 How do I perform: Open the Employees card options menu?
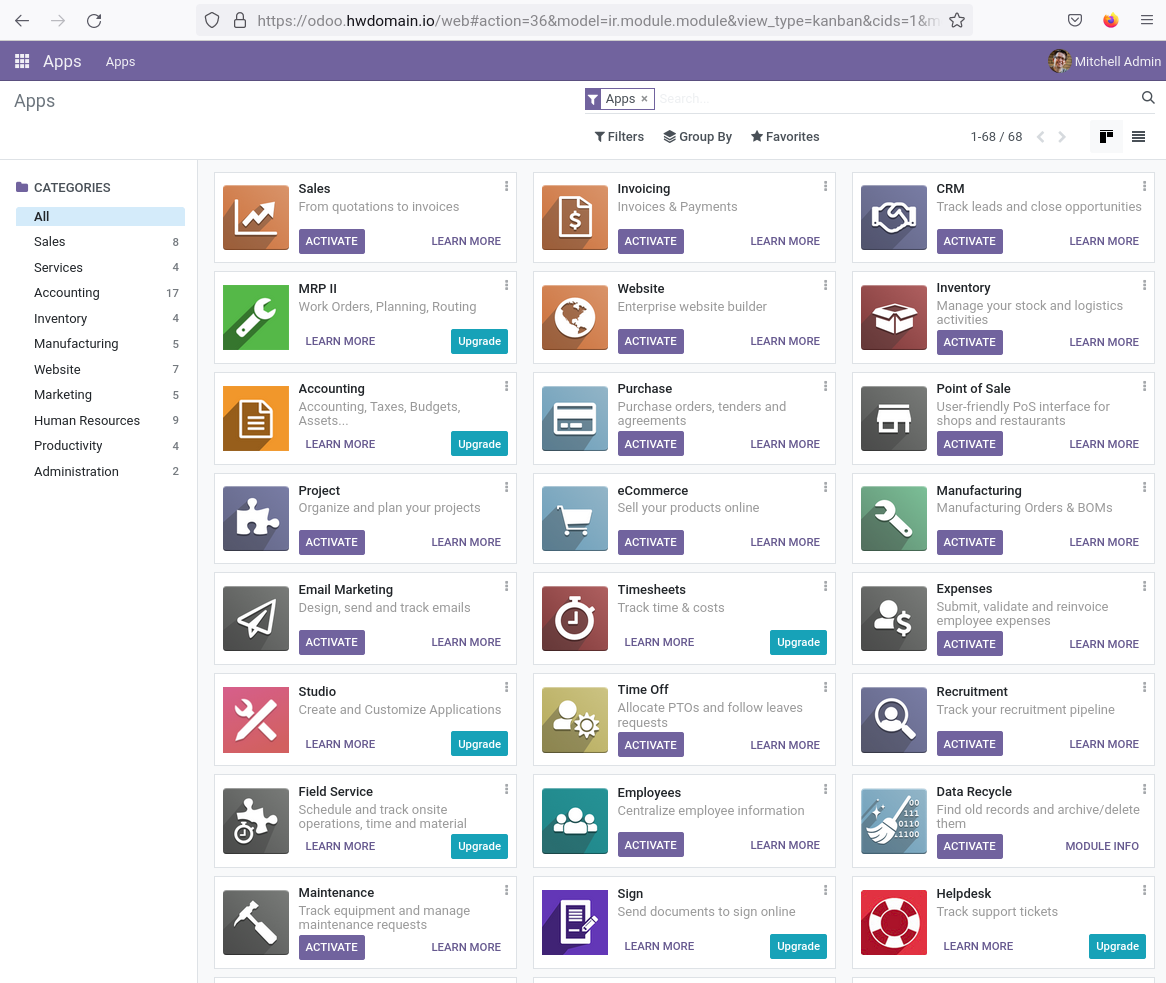(825, 789)
